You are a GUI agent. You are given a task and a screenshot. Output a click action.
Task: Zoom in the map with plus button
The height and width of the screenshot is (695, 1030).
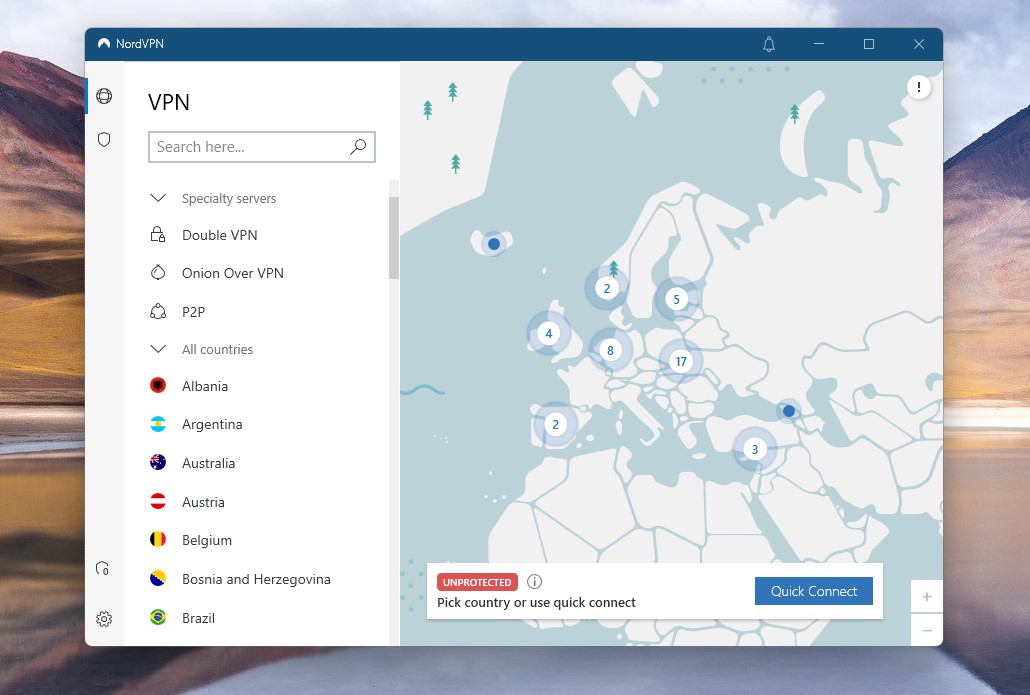coord(927,597)
